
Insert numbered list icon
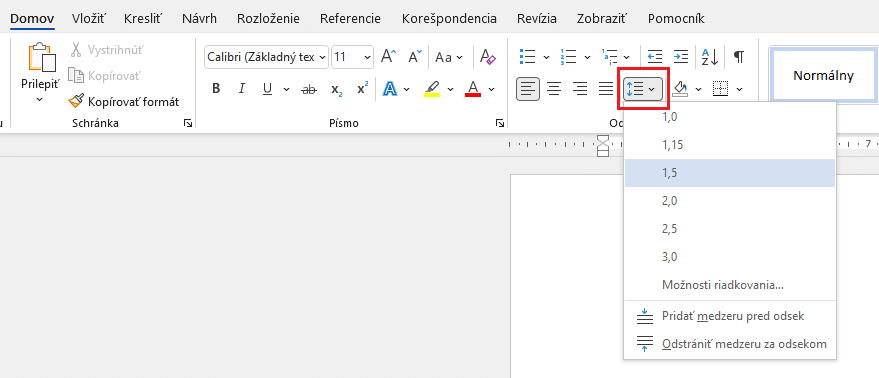569,57
